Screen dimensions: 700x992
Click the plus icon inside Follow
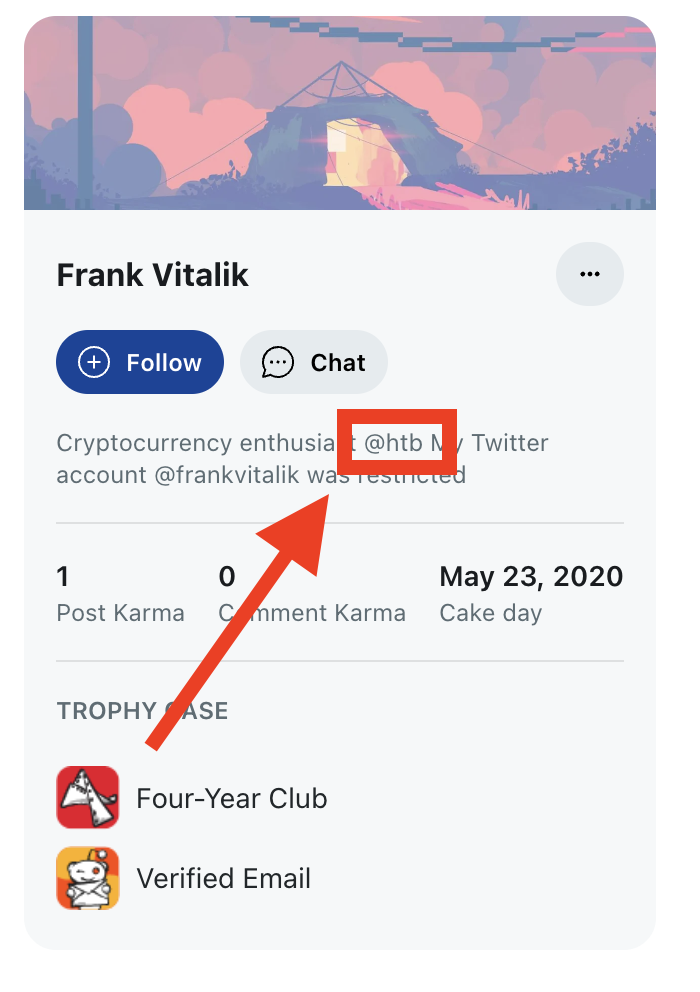coord(94,362)
